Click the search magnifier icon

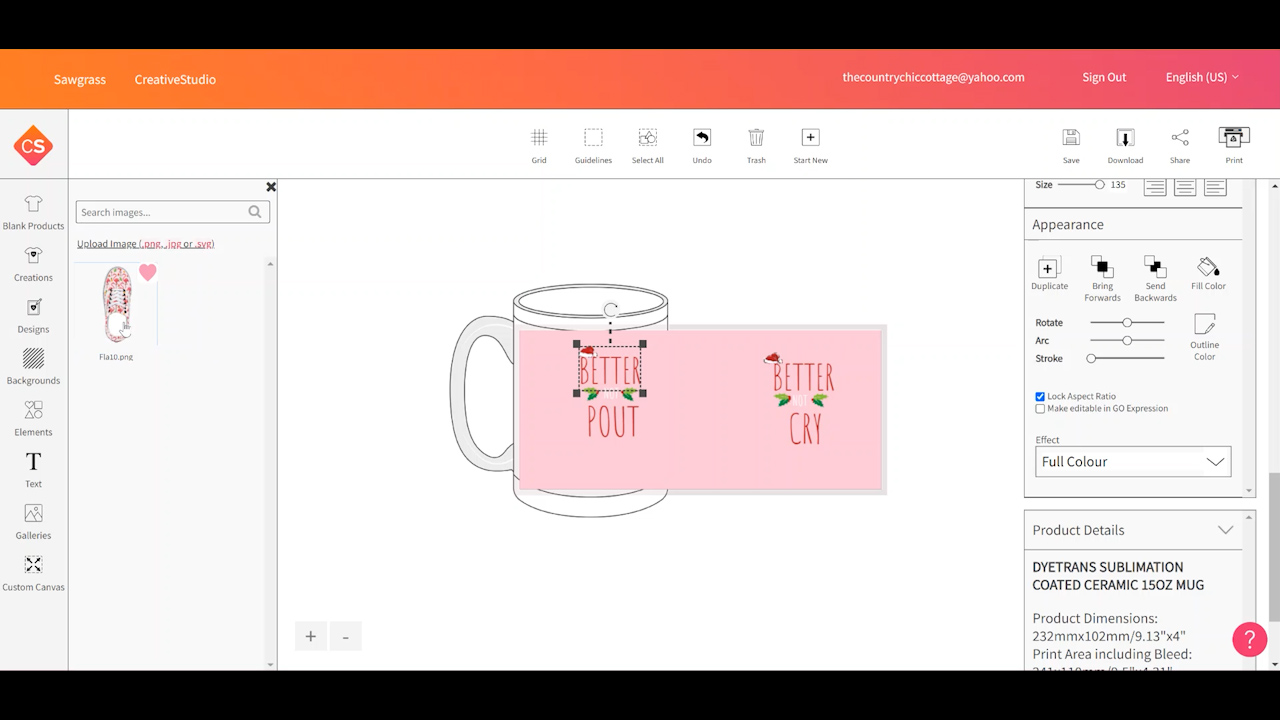(255, 212)
